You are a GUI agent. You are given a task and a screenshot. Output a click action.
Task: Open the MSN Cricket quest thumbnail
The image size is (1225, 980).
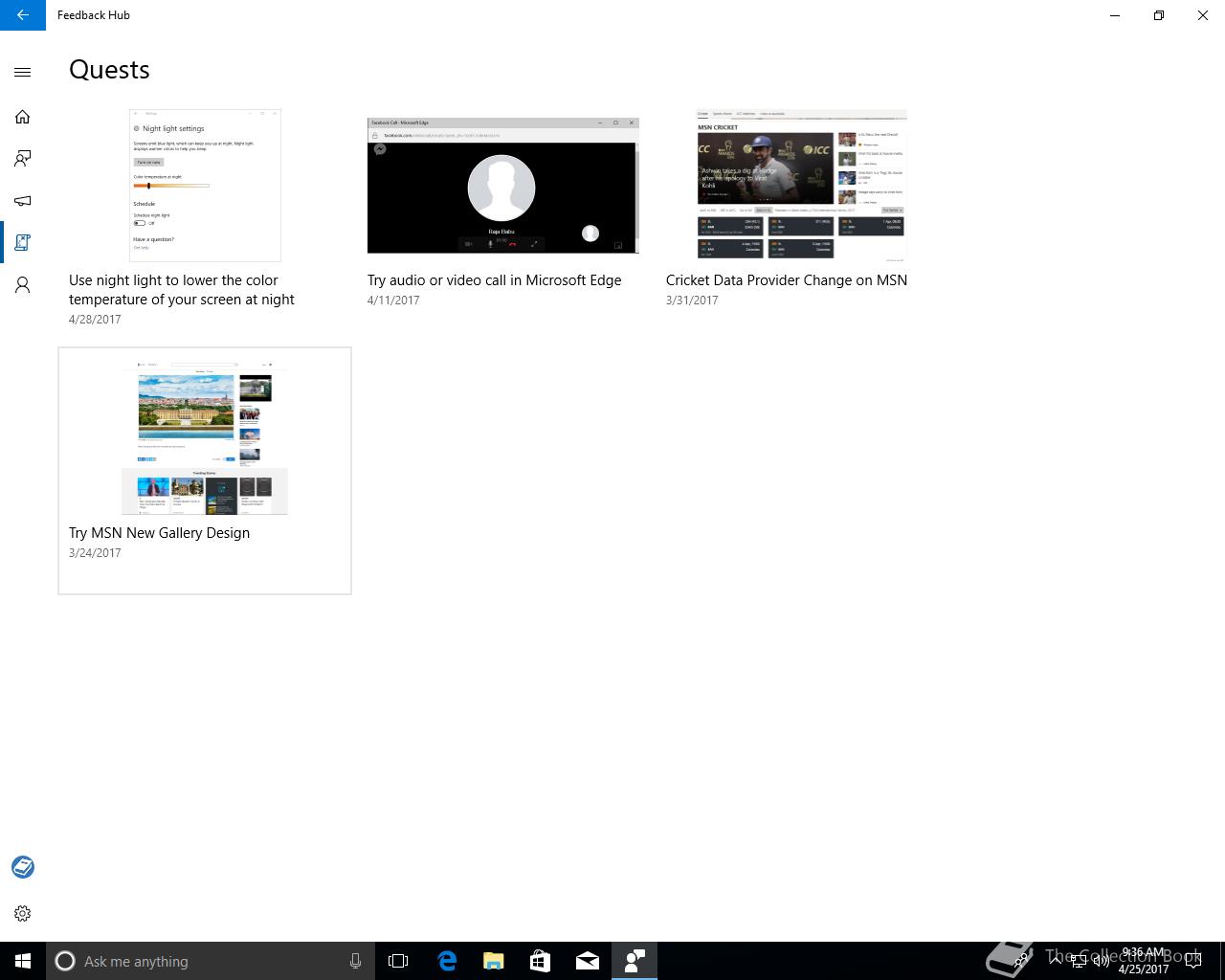tap(801, 186)
